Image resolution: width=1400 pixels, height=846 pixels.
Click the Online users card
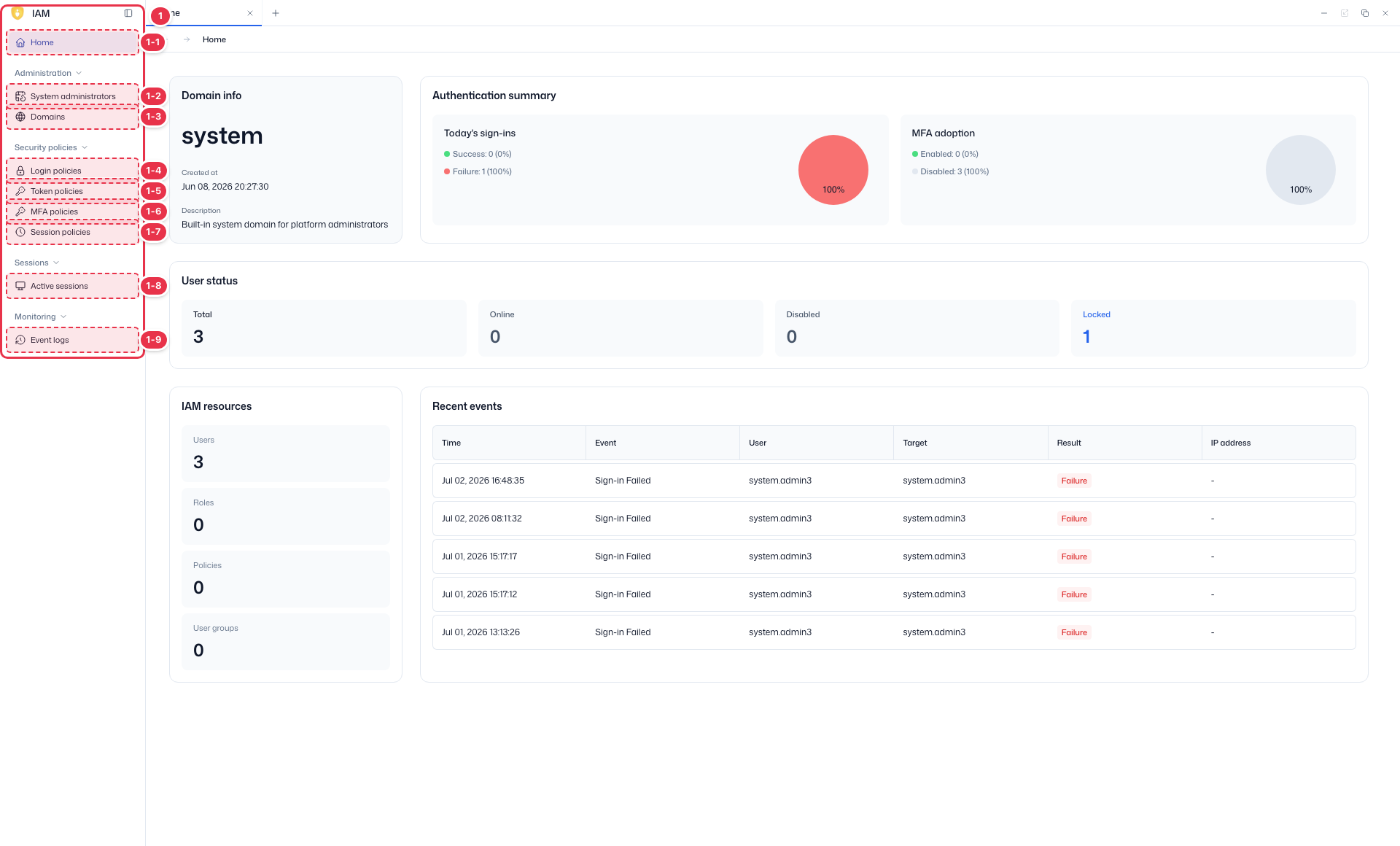(621, 328)
